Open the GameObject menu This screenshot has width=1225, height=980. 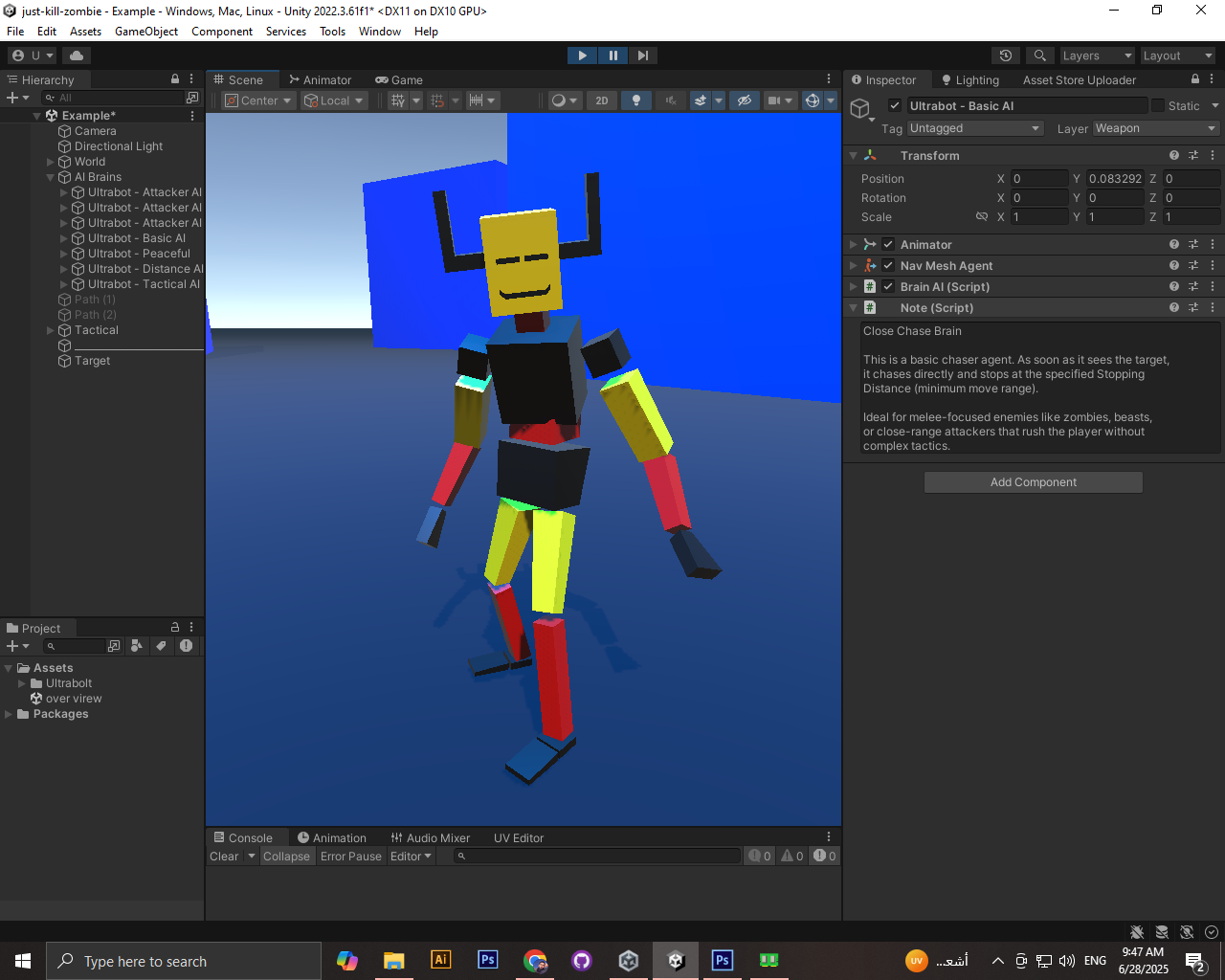pyautogui.click(x=146, y=32)
